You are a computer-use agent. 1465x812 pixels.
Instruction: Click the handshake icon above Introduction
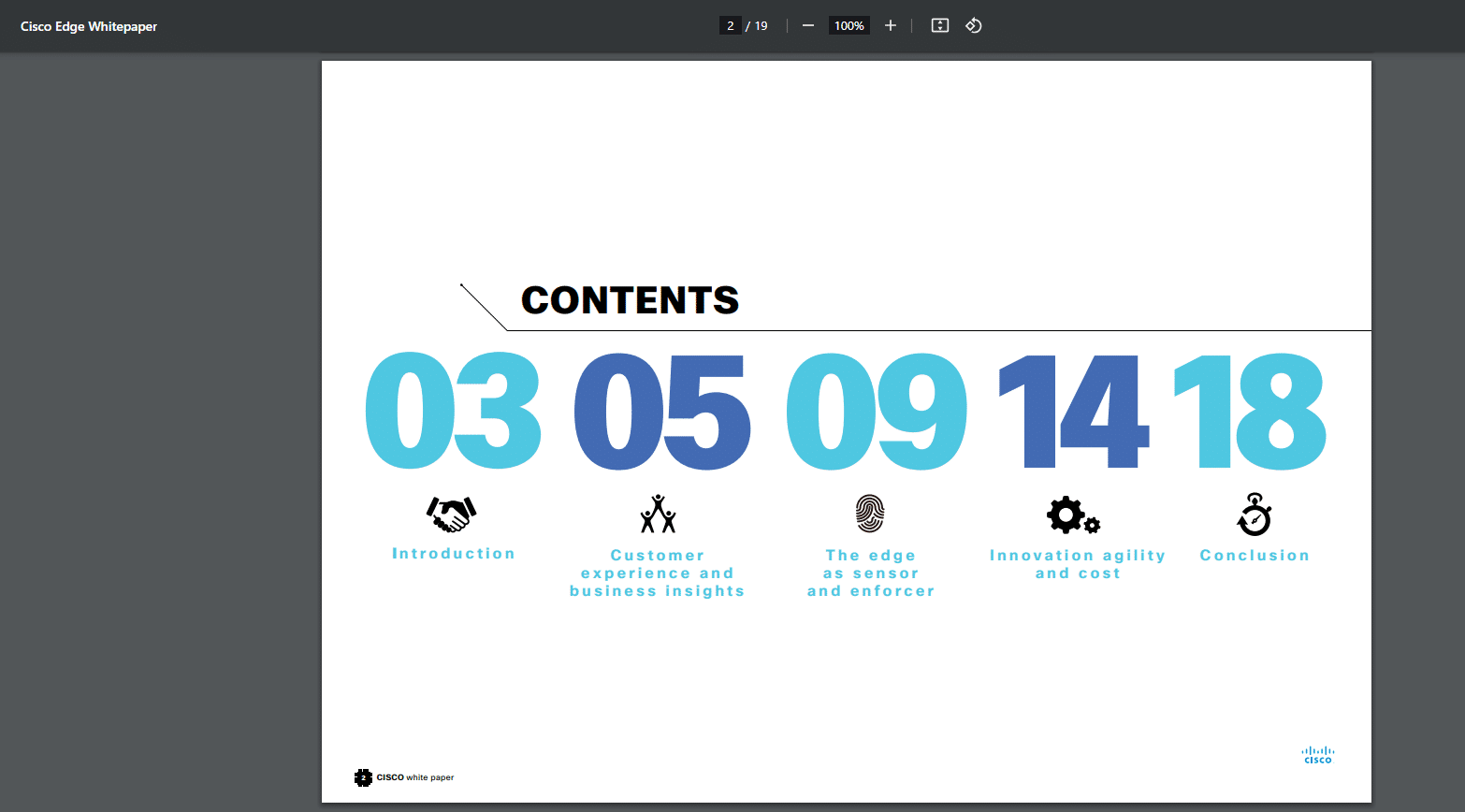(x=452, y=514)
